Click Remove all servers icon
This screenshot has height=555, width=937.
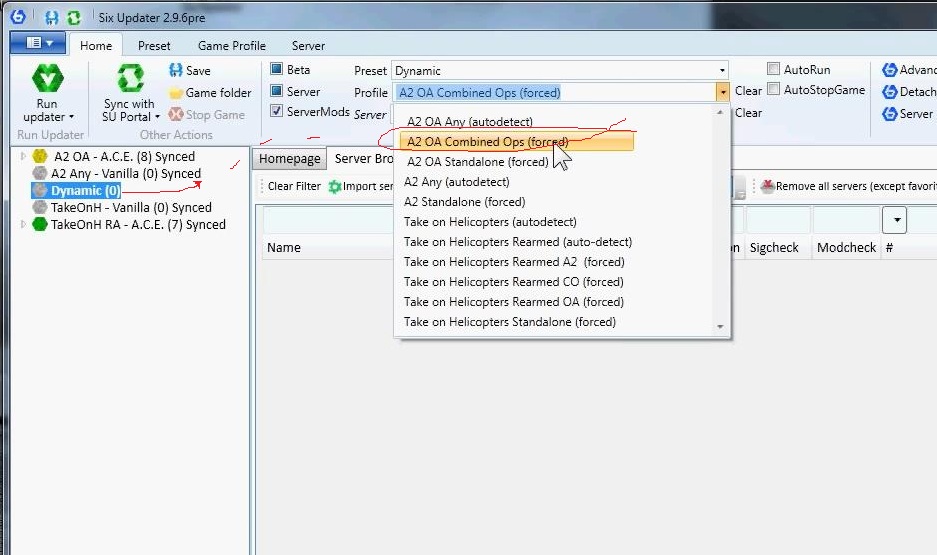(767, 186)
